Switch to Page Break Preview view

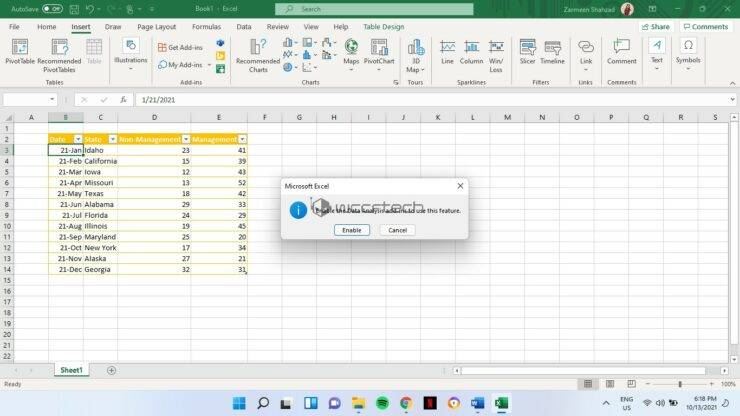click(631, 384)
